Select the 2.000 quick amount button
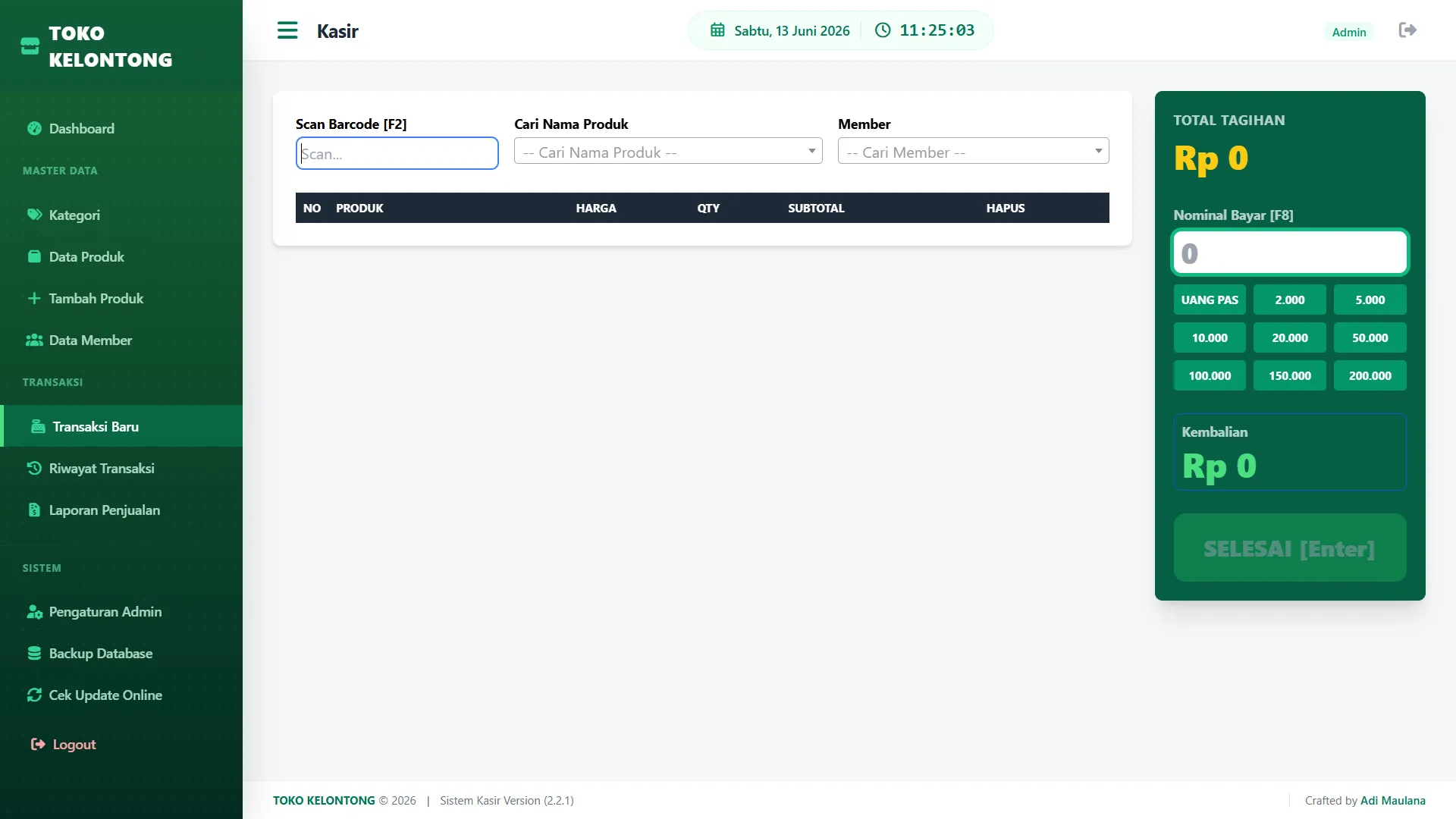Viewport: 1456px width, 819px height. click(1290, 300)
